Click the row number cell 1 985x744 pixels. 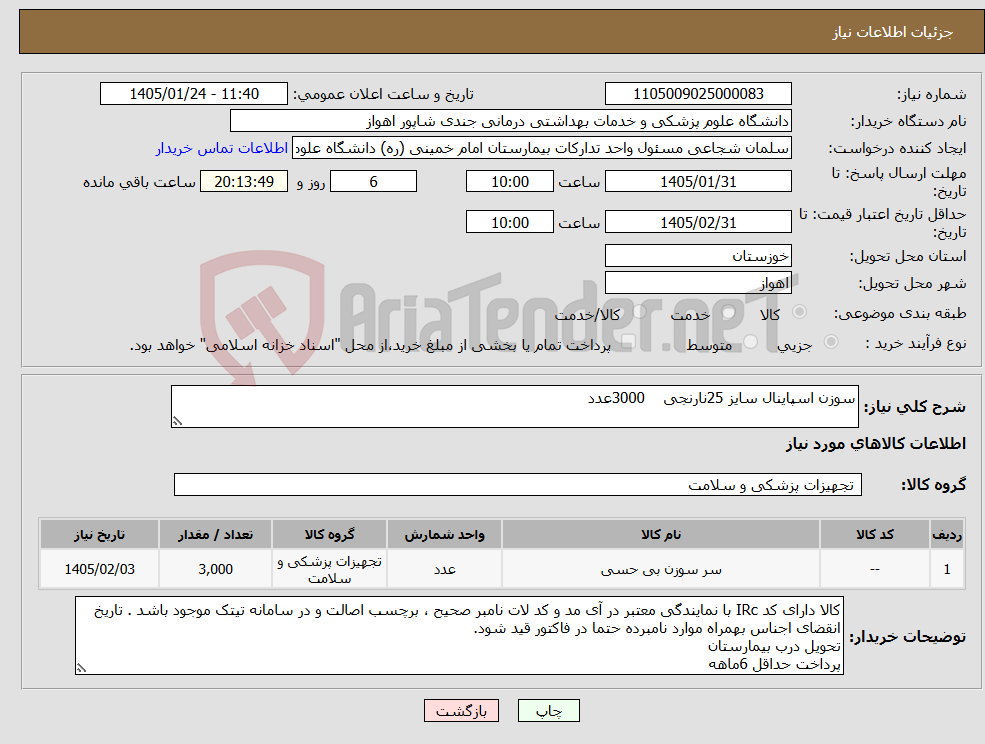(947, 569)
